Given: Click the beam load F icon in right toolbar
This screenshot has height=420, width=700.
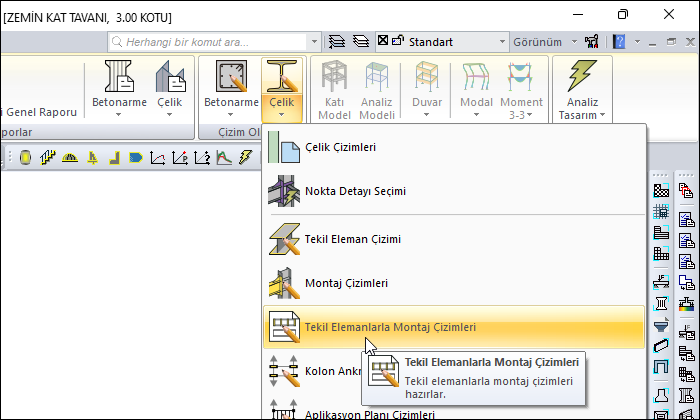Looking at the screenshot, I should click(x=661, y=281).
